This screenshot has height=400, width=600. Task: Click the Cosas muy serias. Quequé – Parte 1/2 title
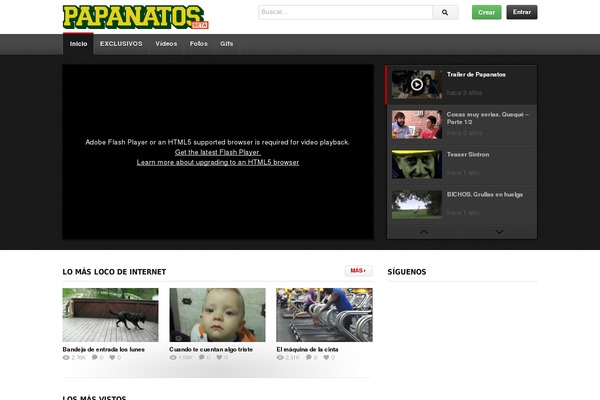pos(488,118)
